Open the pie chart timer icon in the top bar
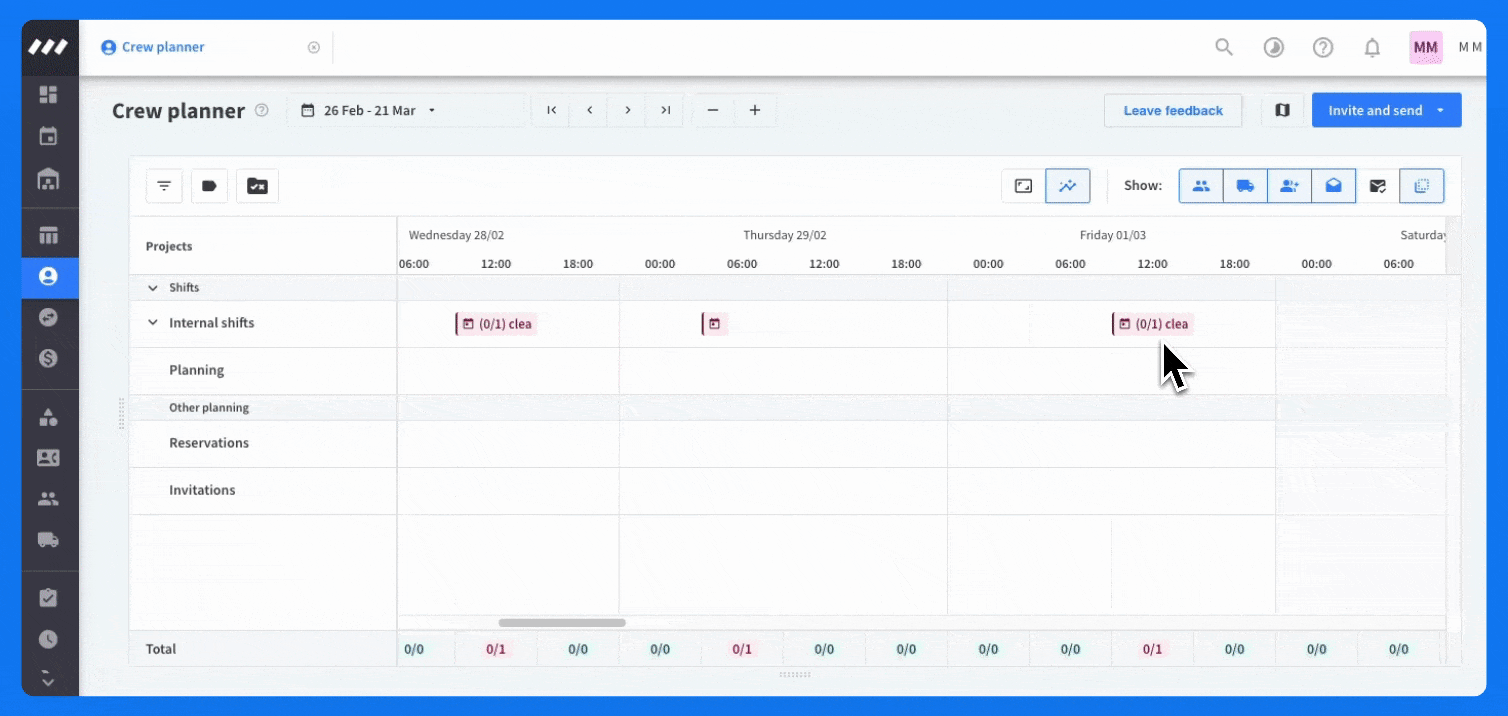 (1274, 47)
